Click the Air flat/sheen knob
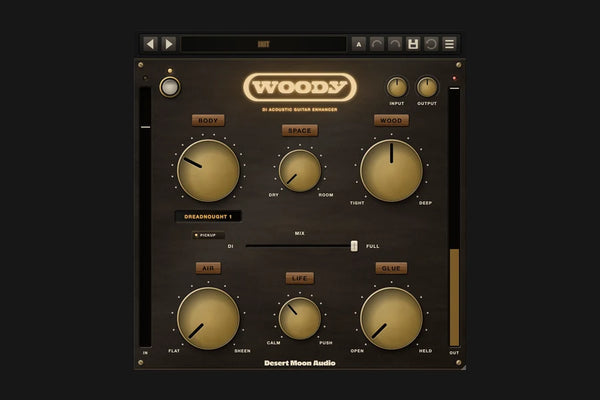The height and width of the screenshot is (400, 600). coord(208,318)
